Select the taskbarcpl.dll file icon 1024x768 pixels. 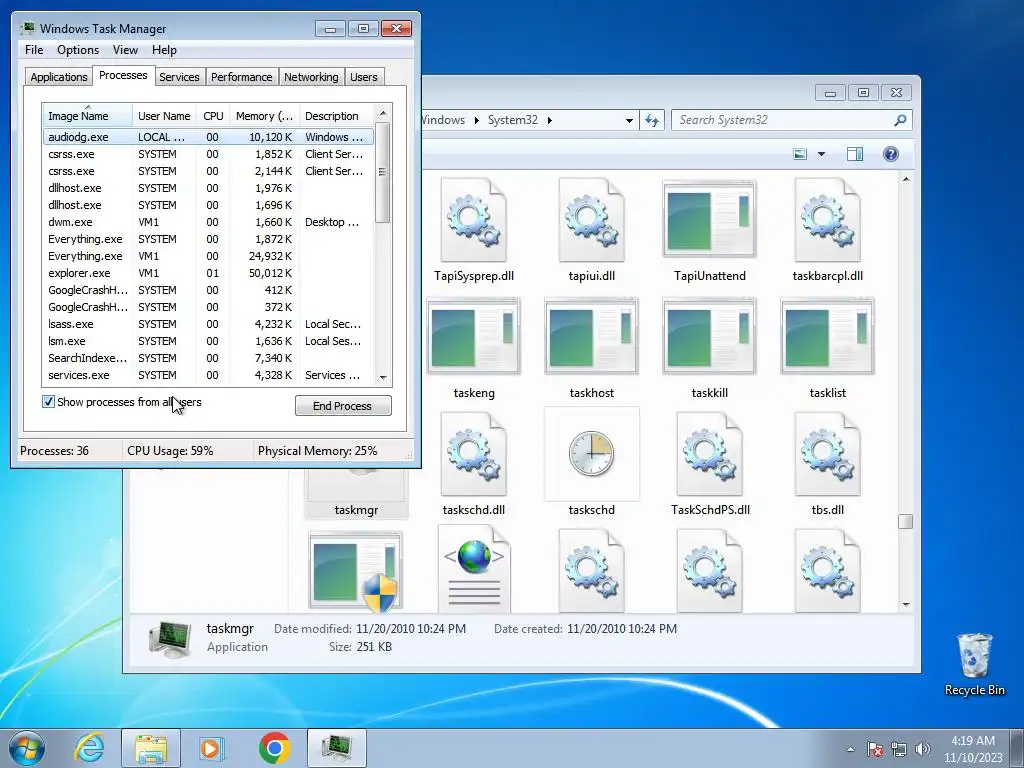click(827, 220)
